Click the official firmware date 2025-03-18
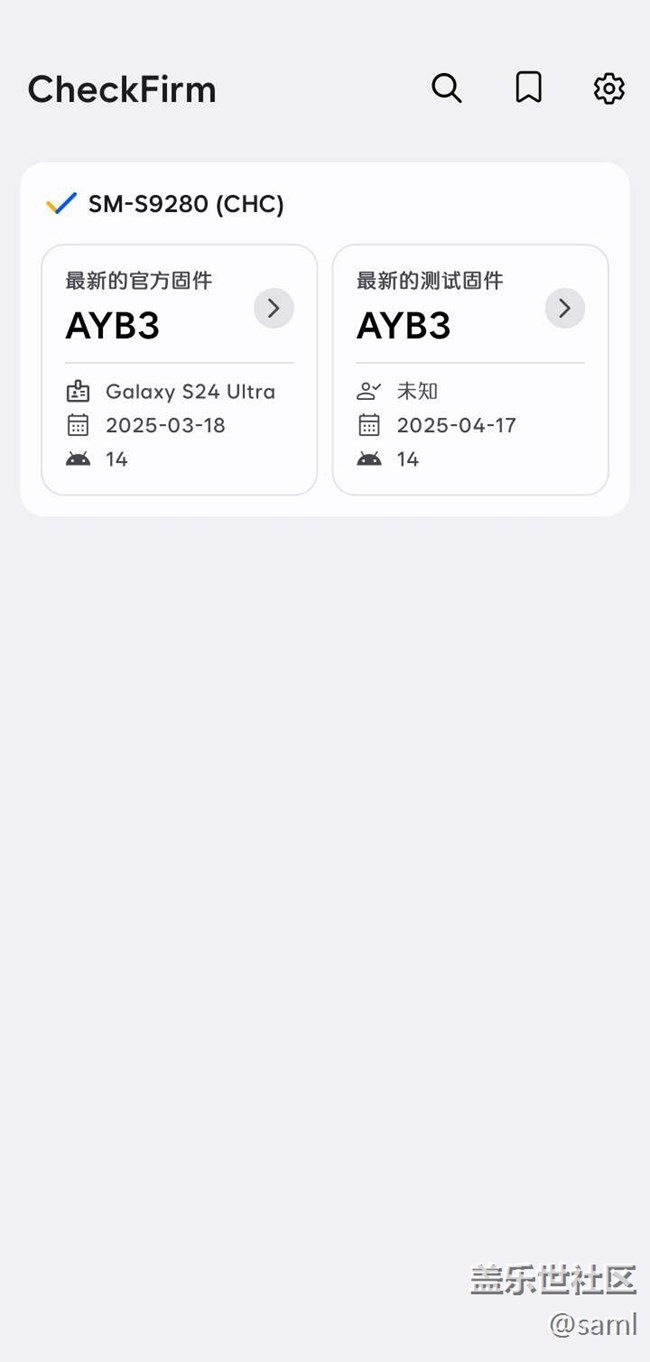Screen dimensions: 650x1362 (x=166, y=425)
